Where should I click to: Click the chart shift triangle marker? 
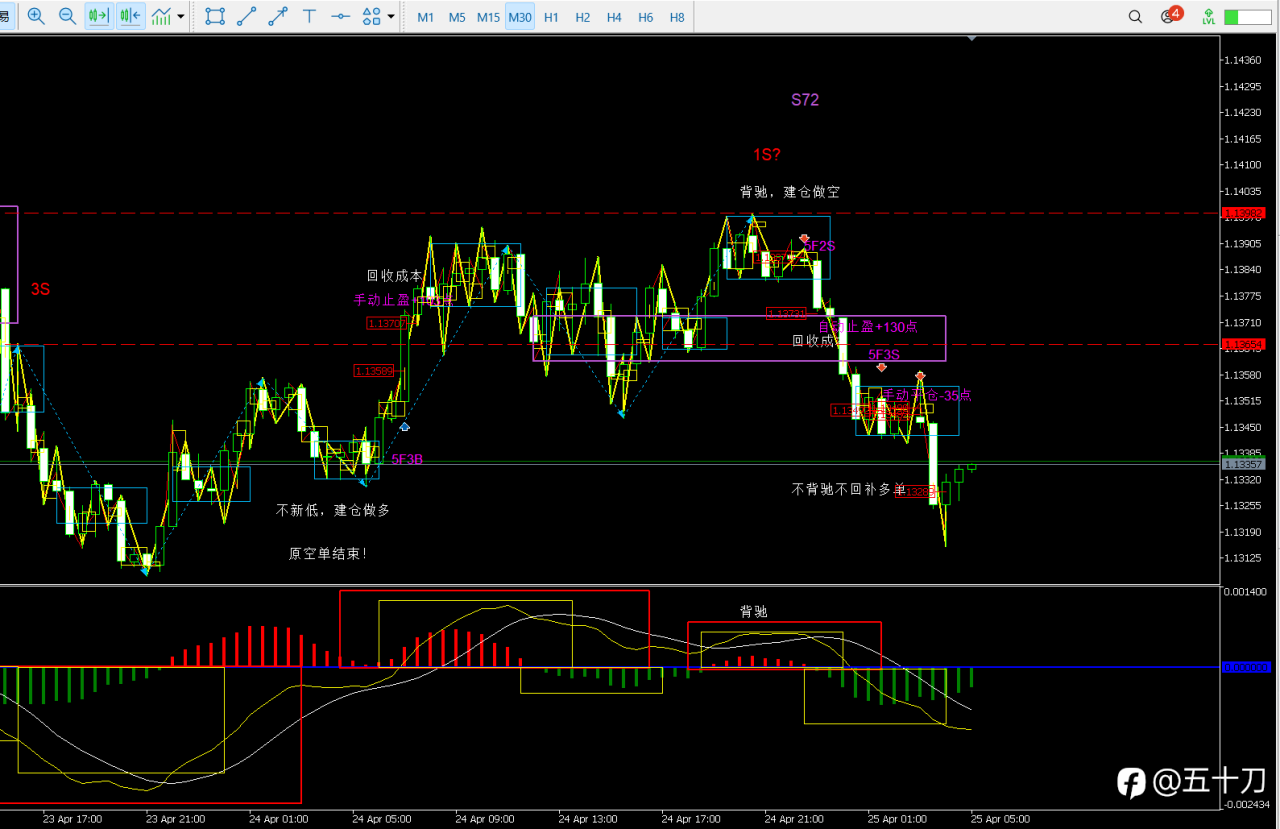click(971, 38)
